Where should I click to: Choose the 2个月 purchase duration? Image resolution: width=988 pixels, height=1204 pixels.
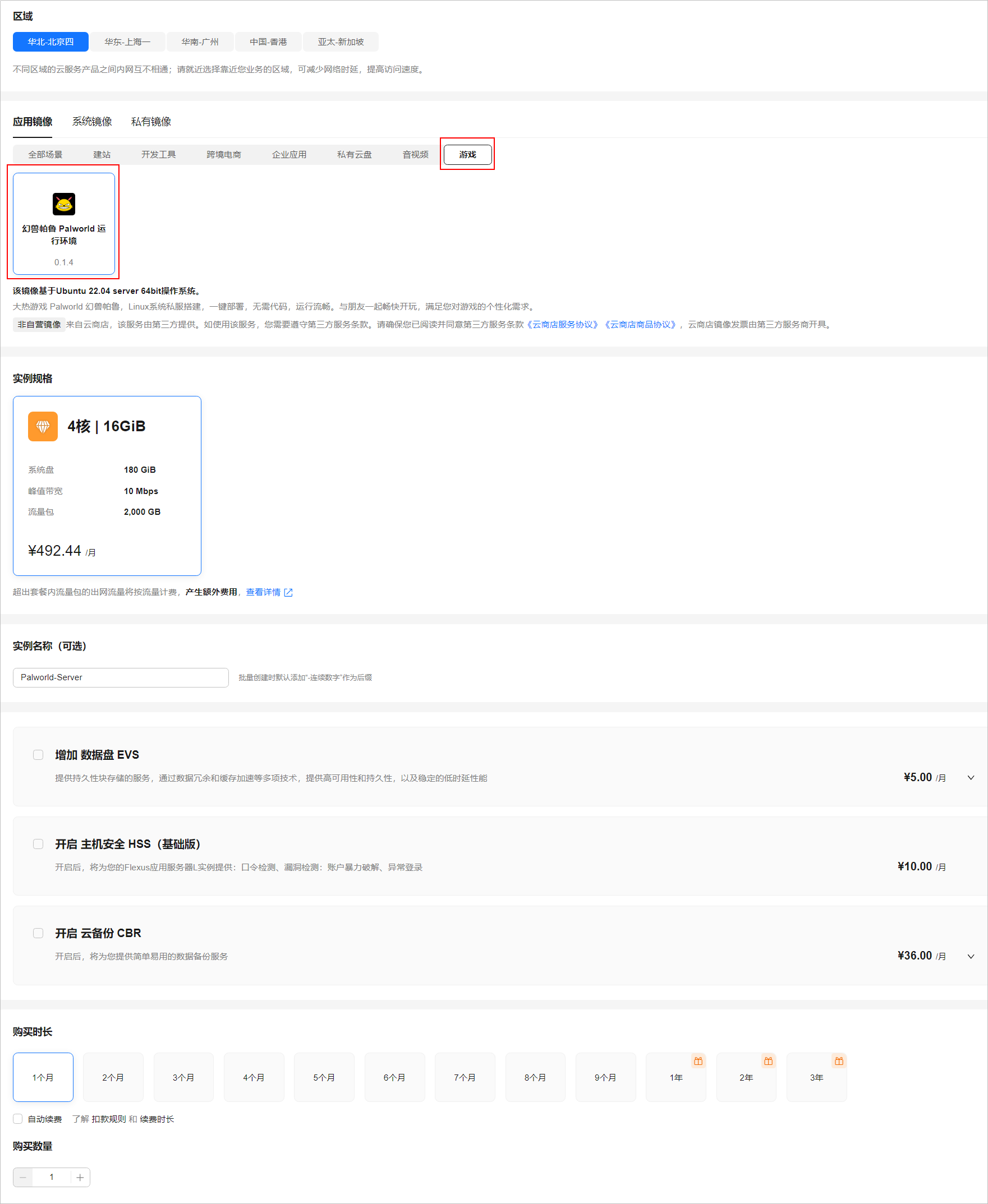coord(113,1078)
